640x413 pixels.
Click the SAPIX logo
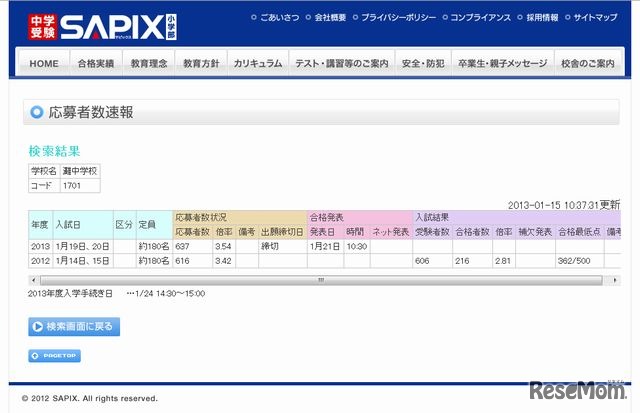tap(102, 27)
